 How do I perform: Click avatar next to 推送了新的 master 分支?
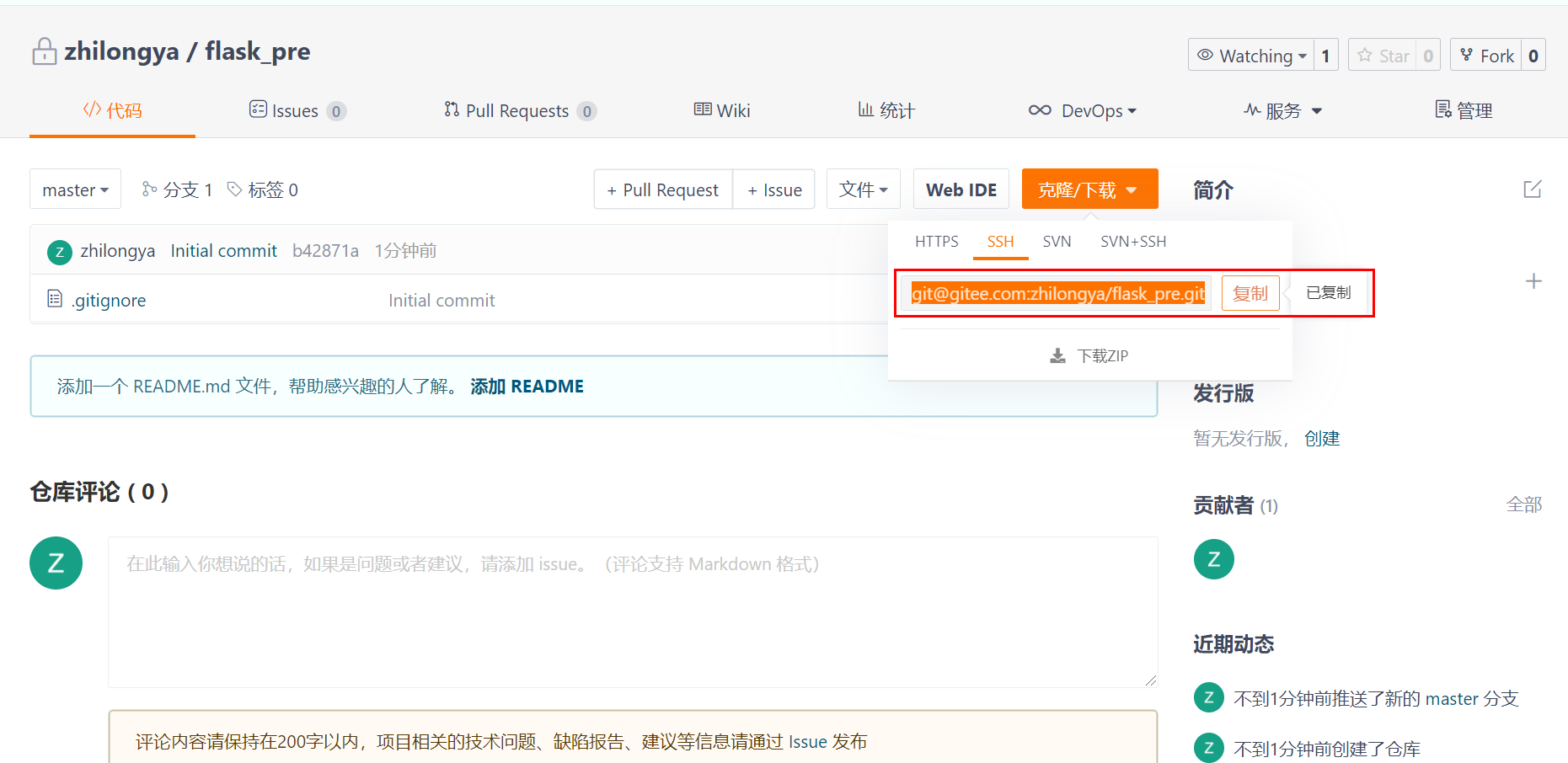click(1209, 697)
